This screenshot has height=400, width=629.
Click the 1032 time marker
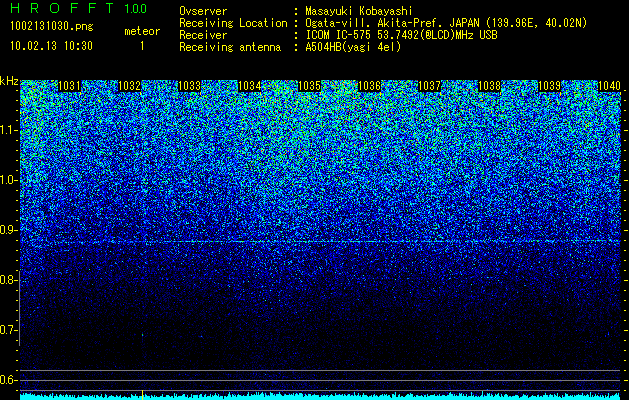[x=129, y=86]
